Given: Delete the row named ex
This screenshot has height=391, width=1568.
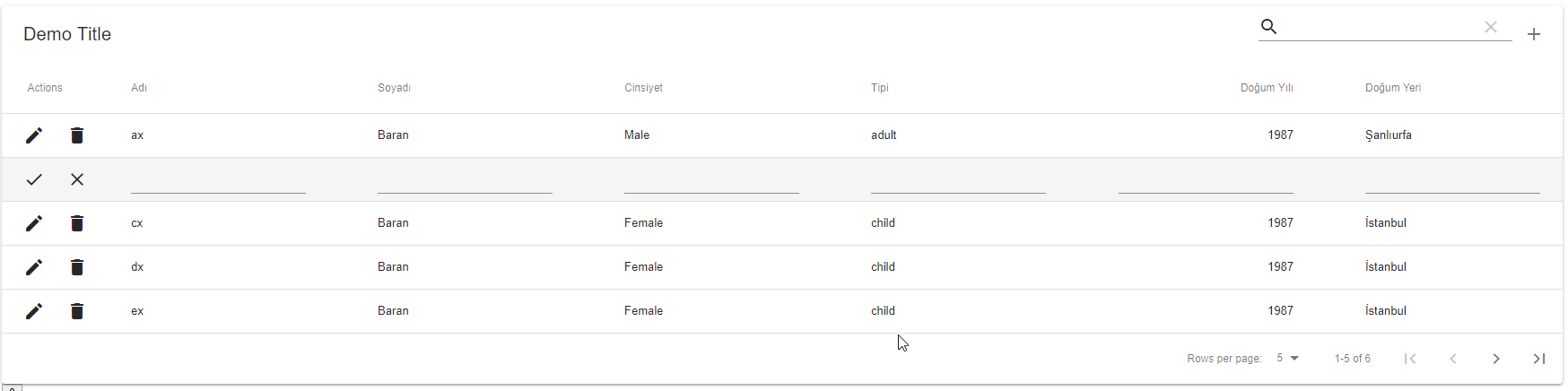Looking at the screenshot, I should click(x=77, y=311).
